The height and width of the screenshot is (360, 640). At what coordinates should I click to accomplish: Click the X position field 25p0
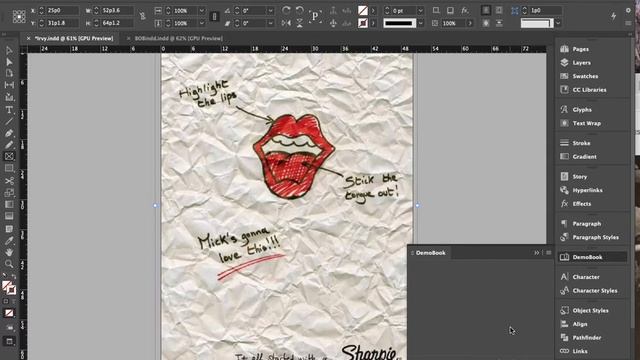tap(62, 11)
